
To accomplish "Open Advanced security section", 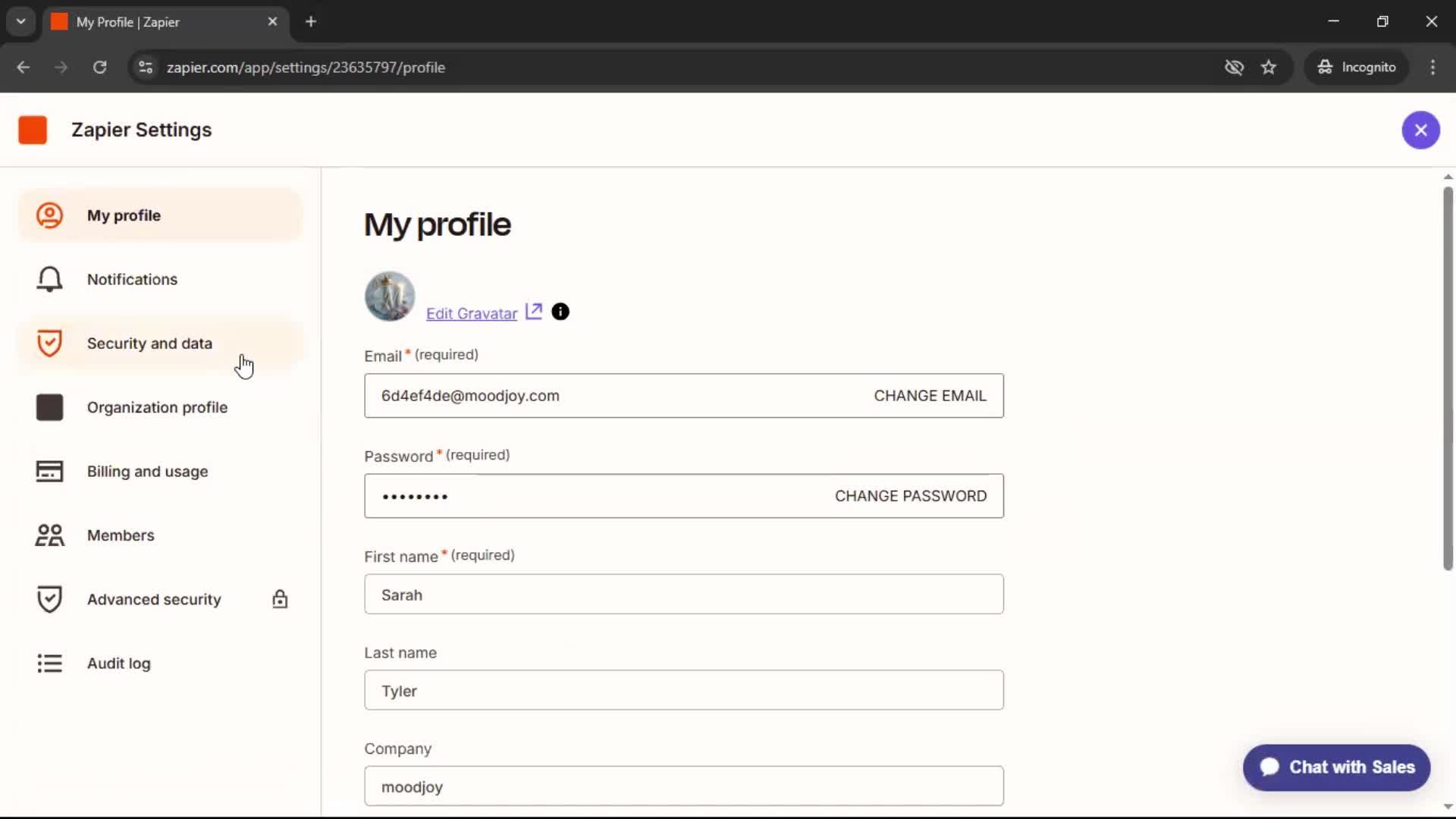I will pyautogui.click(x=160, y=599).
